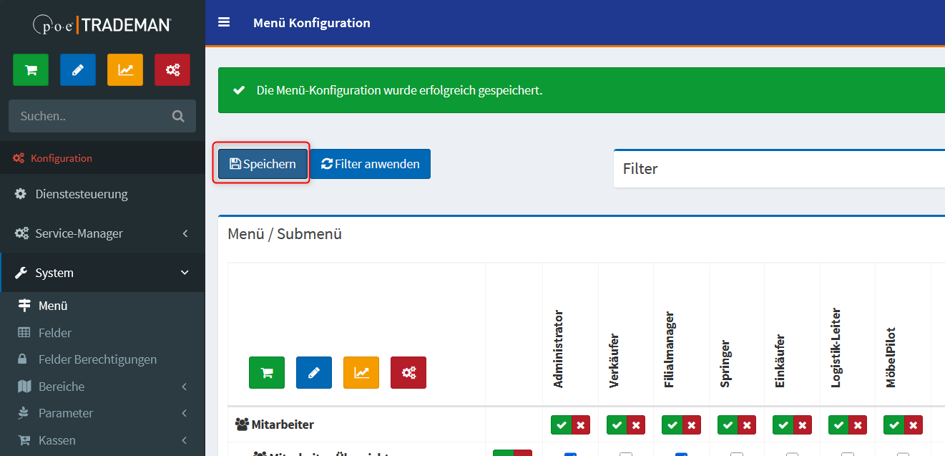Image resolution: width=945 pixels, height=456 pixels.
Task: Select the orange chart button in the table header
Action: 361,373
